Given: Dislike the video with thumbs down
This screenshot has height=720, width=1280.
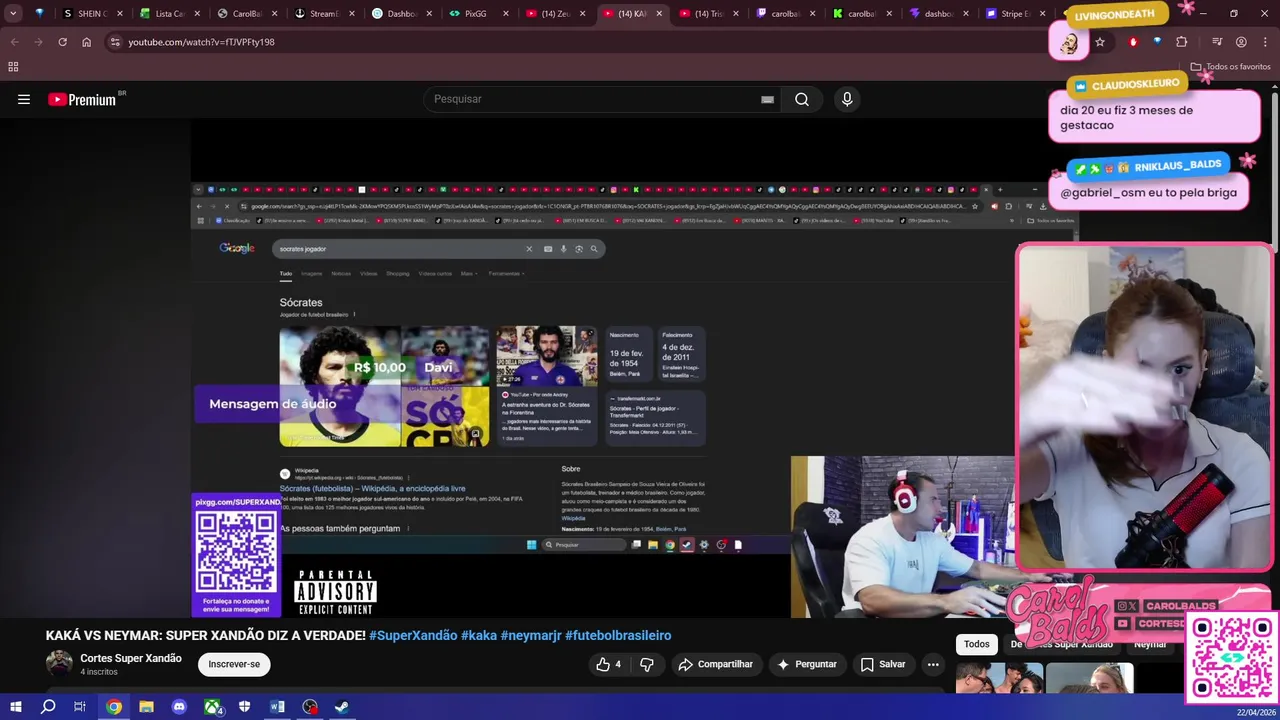Looking at the screenshot, I should 647,664.
